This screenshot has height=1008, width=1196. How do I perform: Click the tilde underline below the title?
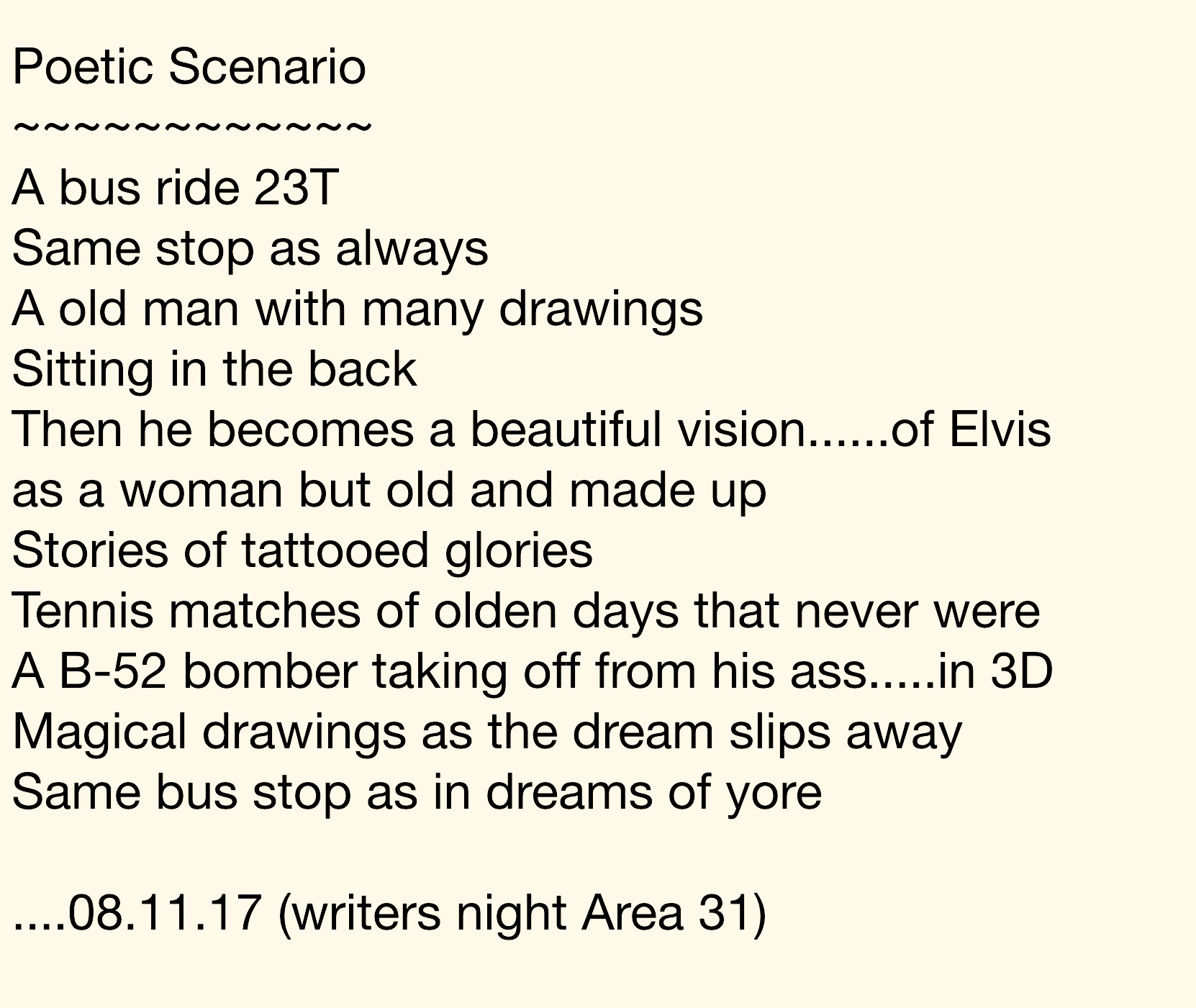192,128
